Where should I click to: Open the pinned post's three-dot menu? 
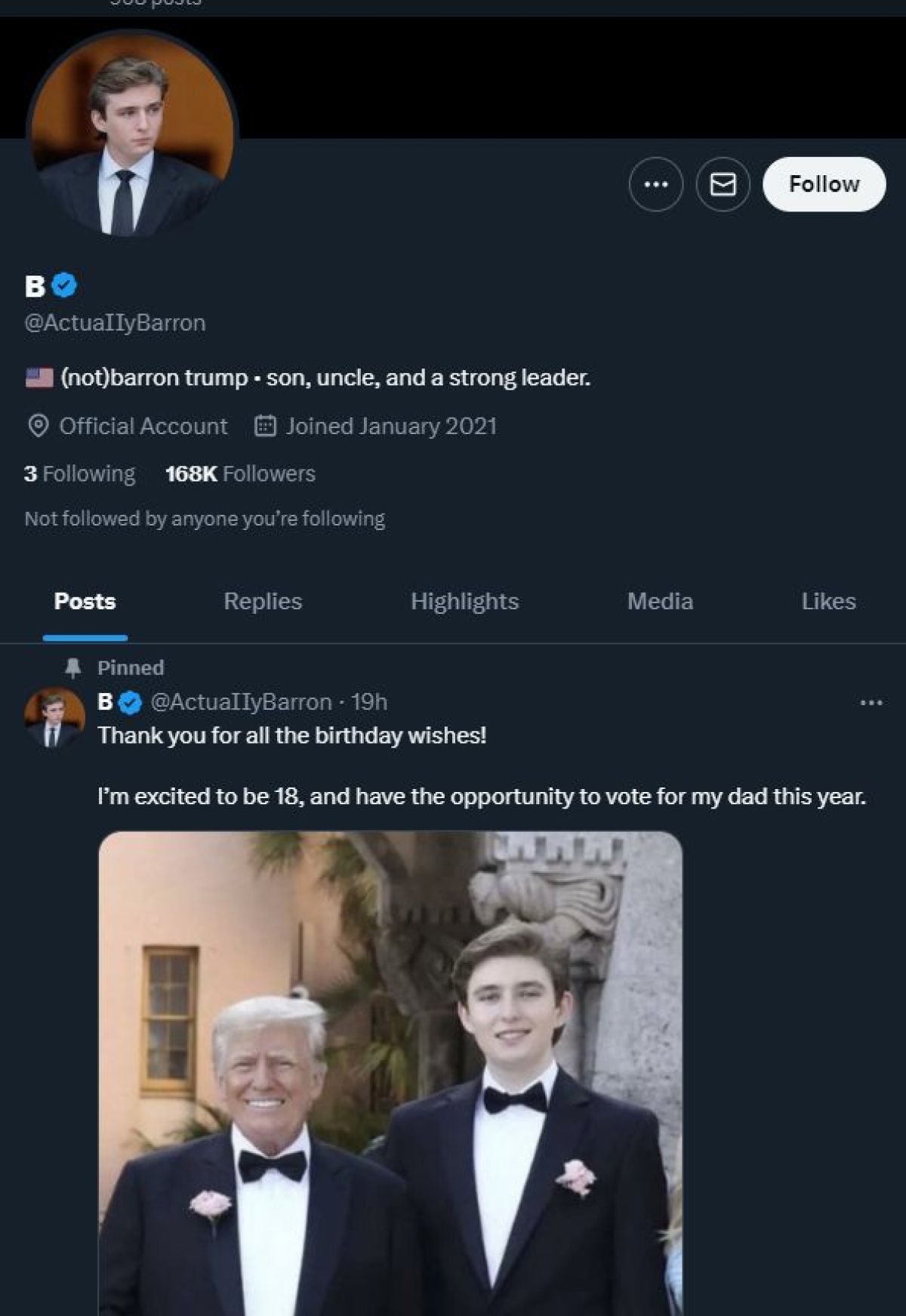pyautogui.click(x=871, y=703)
